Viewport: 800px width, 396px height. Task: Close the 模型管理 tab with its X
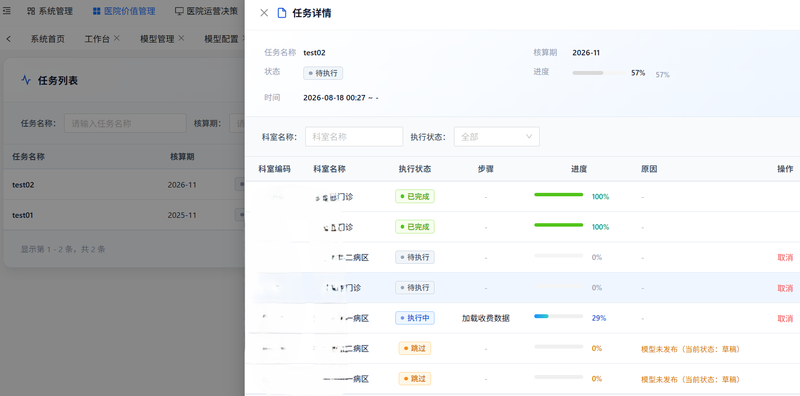point(181,38)
